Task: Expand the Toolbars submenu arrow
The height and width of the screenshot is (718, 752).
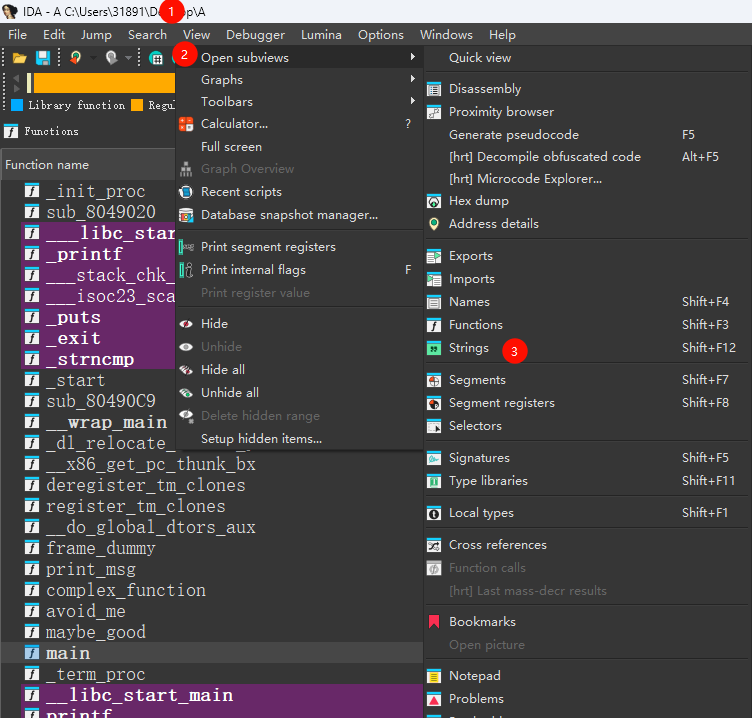Action: click(x=412, y=101)
